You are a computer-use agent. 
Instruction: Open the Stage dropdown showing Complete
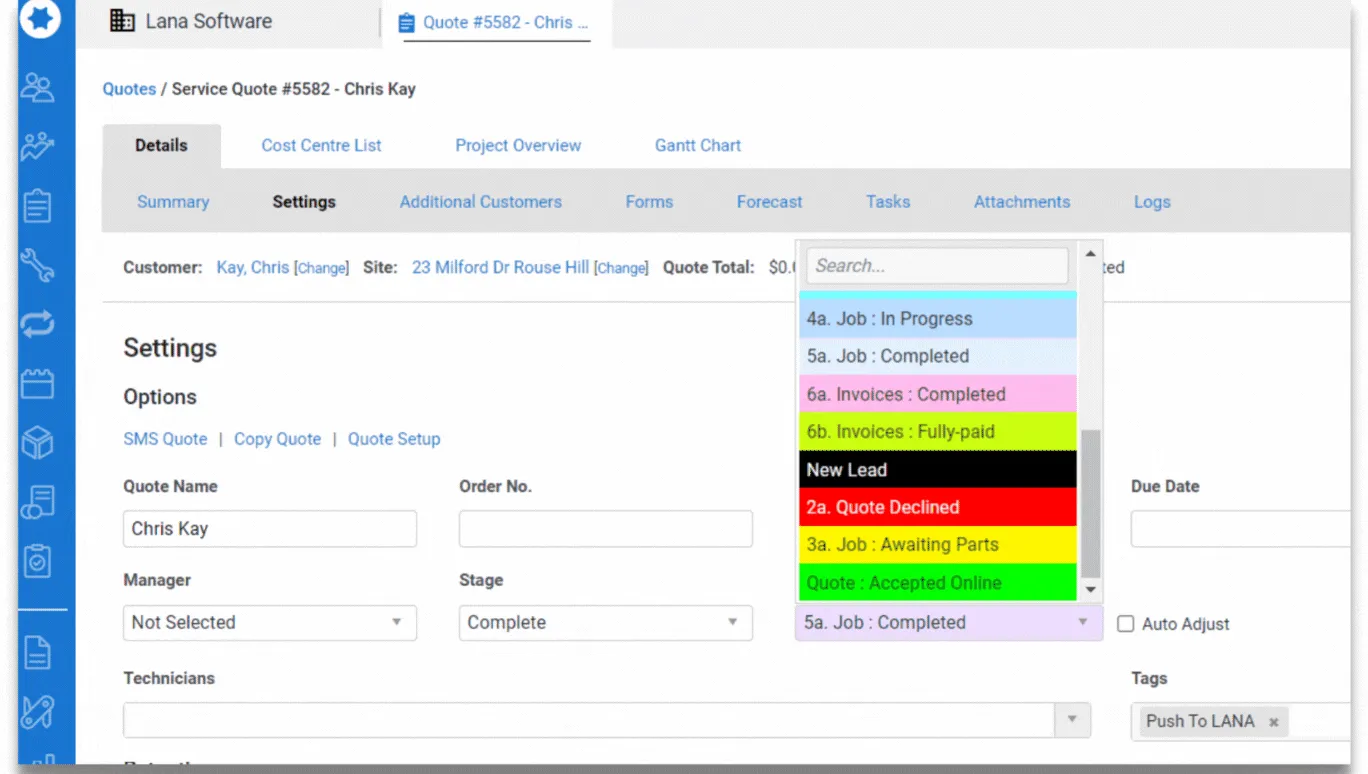pyautogui.click(x=605, y=623)
